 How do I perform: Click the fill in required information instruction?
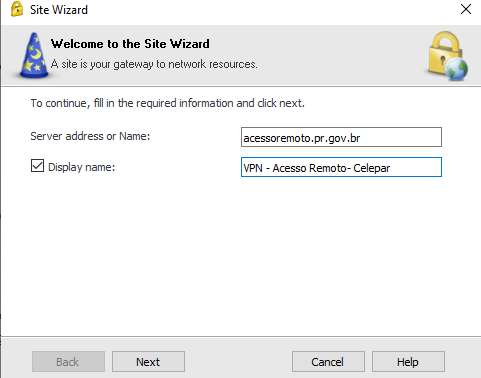click(x=168, y=103)
